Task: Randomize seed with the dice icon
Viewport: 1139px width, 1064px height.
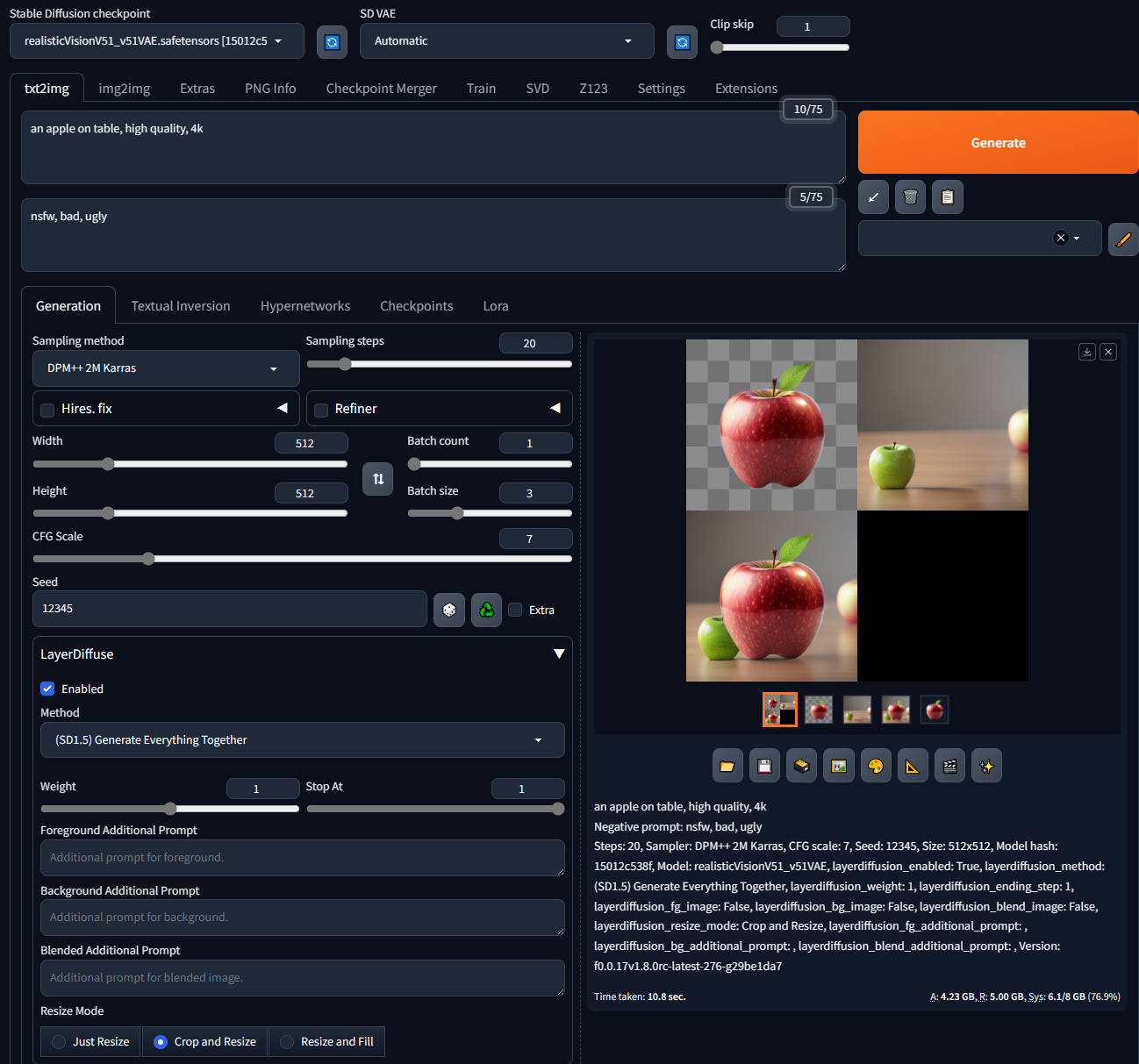Action: (x=449, y=610)
